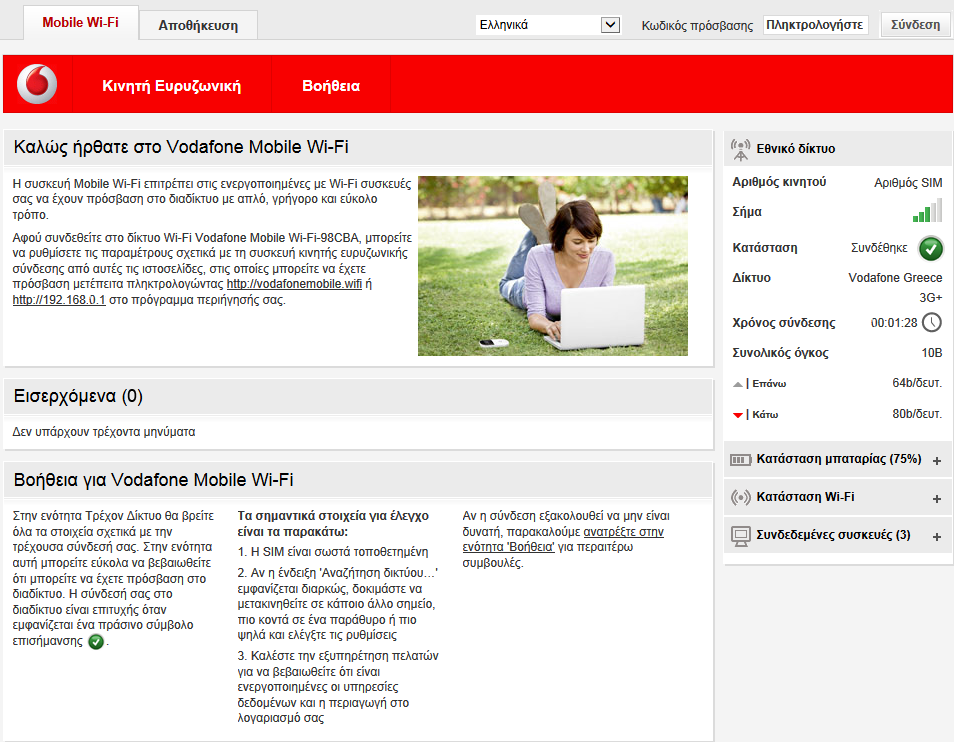The width and height of the screenshot is (954, 742).
Task: Click the Συνδεδεμένες συσκευές (3) label
Action: click(833, 535)
